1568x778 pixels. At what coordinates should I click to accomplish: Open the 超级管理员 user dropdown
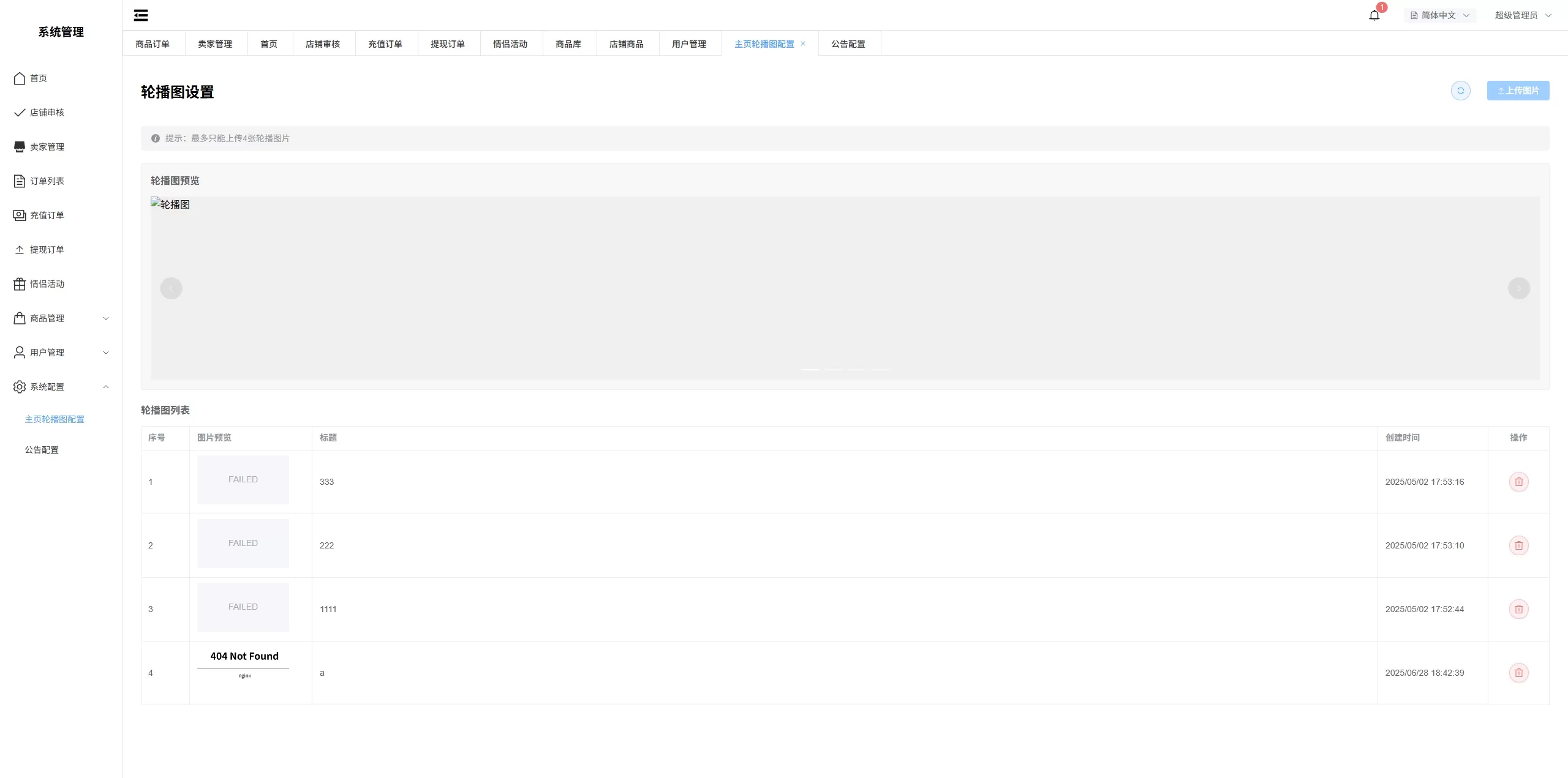point(1522,15)
